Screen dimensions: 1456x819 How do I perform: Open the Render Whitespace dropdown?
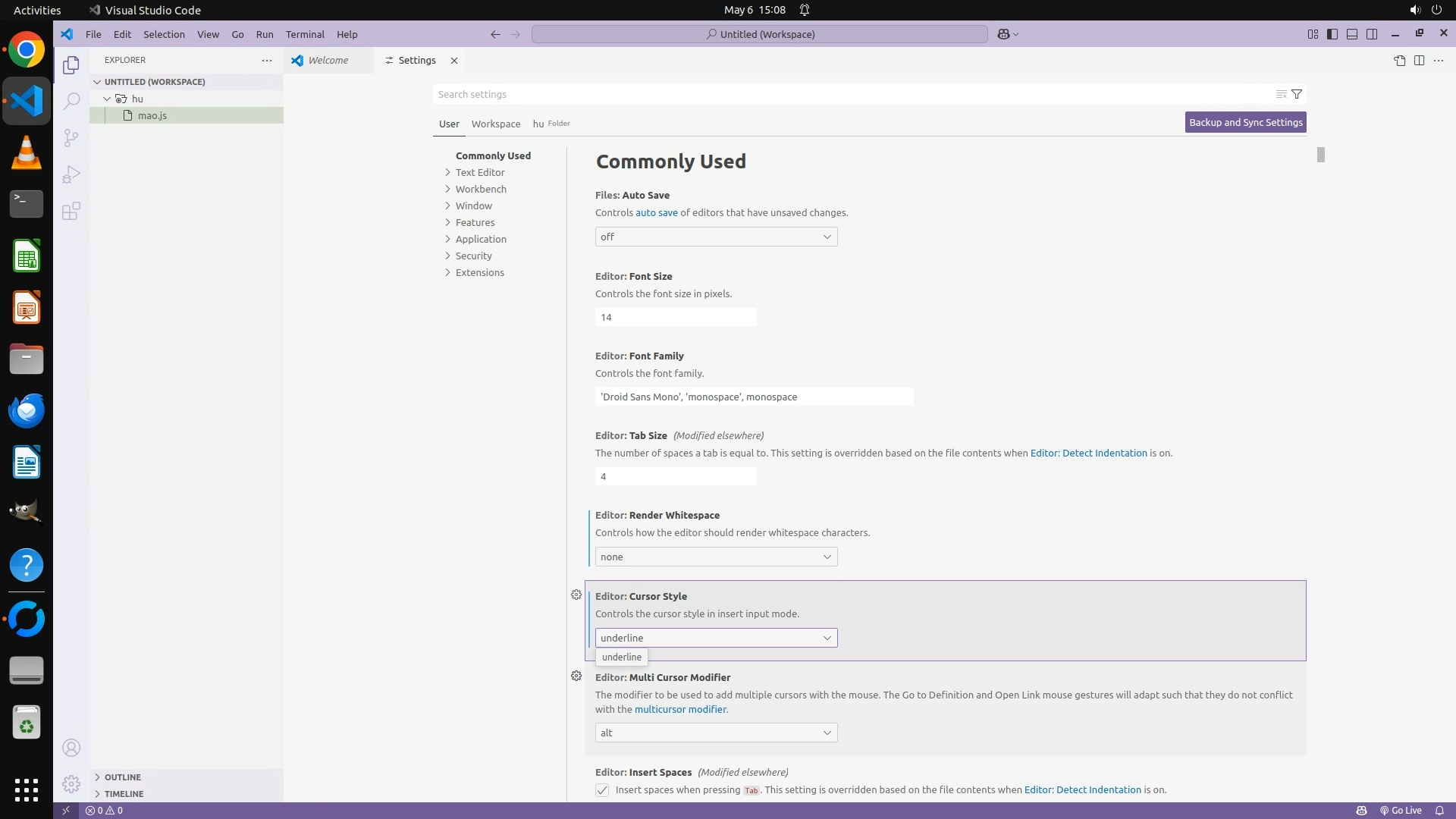pos(716,557)
